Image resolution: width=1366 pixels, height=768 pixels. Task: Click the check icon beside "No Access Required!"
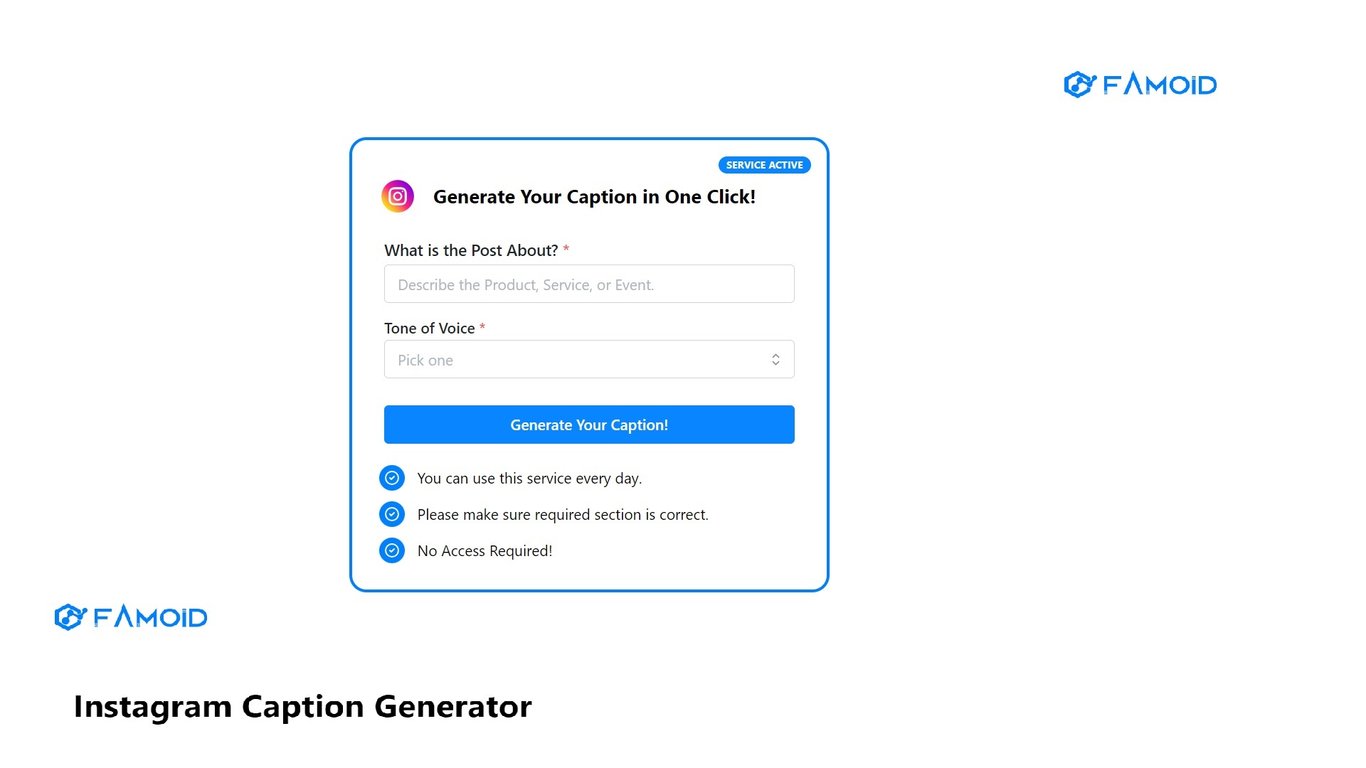point(392,550)
